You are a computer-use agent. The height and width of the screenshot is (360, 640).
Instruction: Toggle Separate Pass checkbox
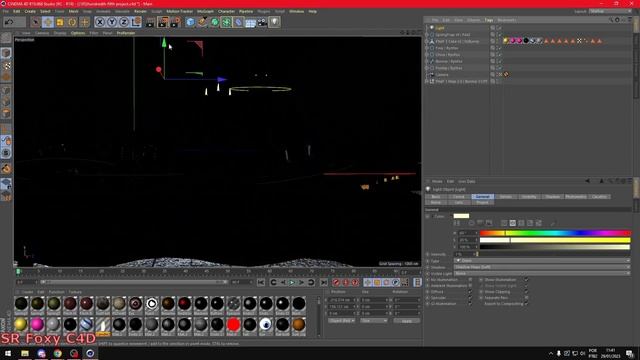(x=526, y=298)
